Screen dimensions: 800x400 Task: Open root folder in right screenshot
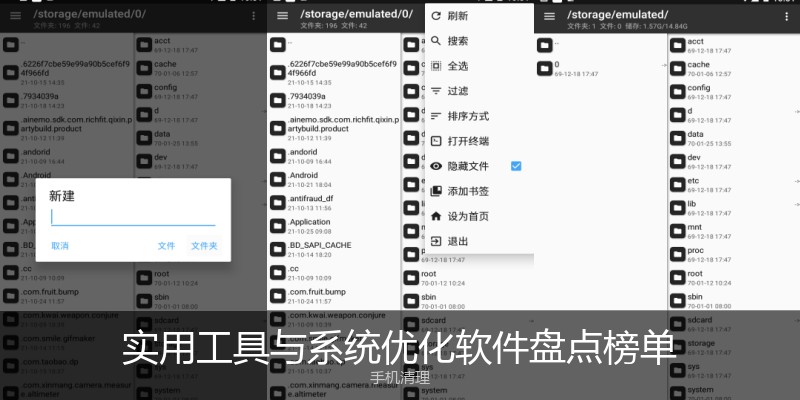pyautogui.click(x=734, y=278)
